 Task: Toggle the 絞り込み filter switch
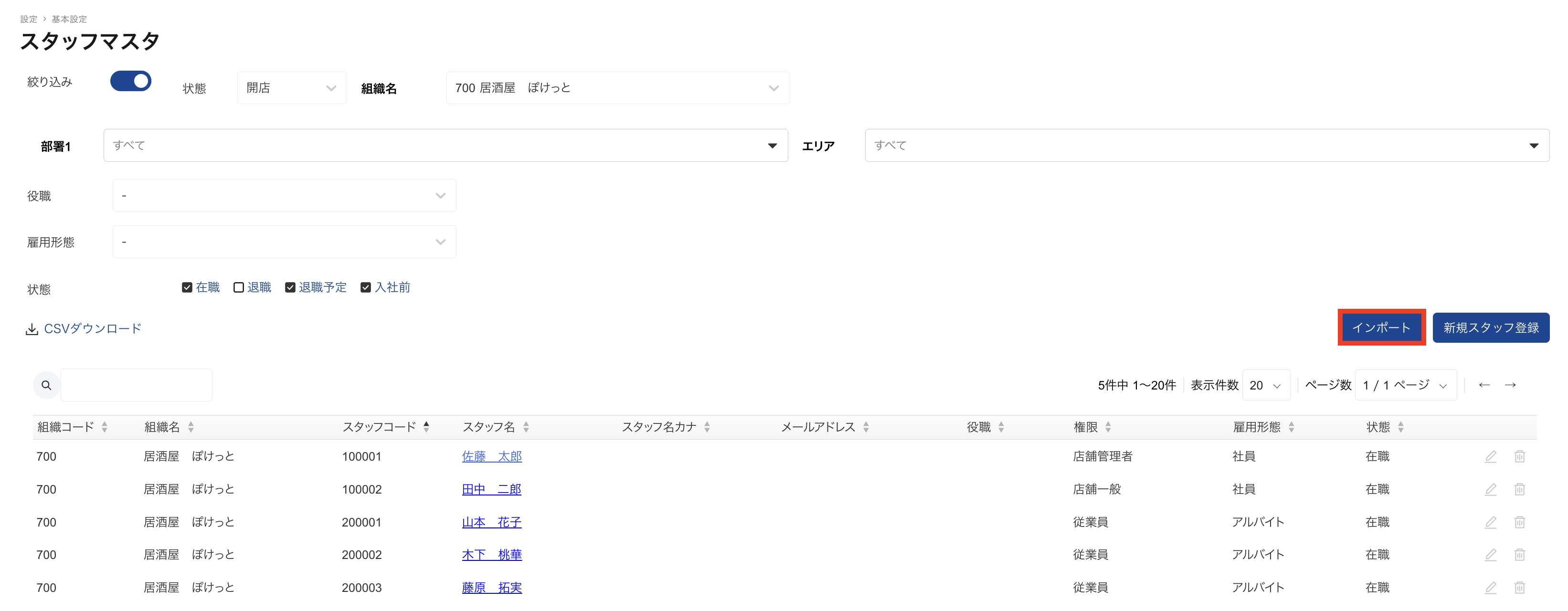(x=131, y=81)
